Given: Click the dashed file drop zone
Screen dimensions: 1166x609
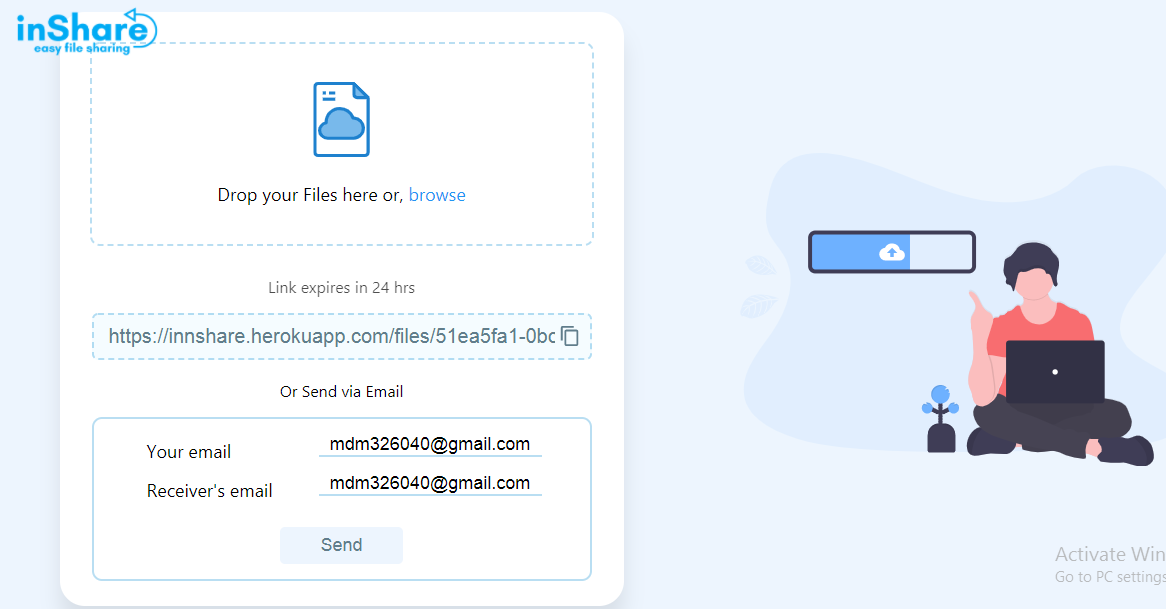Looking at the screenshot, I should pos(342,144).
